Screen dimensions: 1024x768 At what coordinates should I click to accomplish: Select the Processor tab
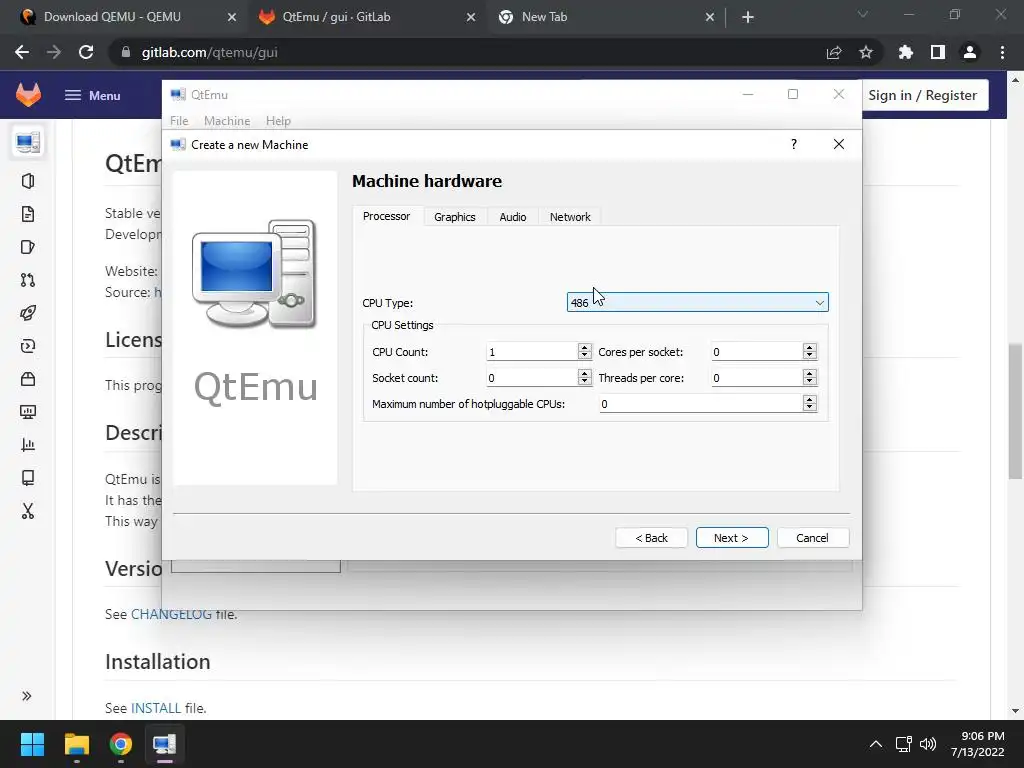[387, 216]
